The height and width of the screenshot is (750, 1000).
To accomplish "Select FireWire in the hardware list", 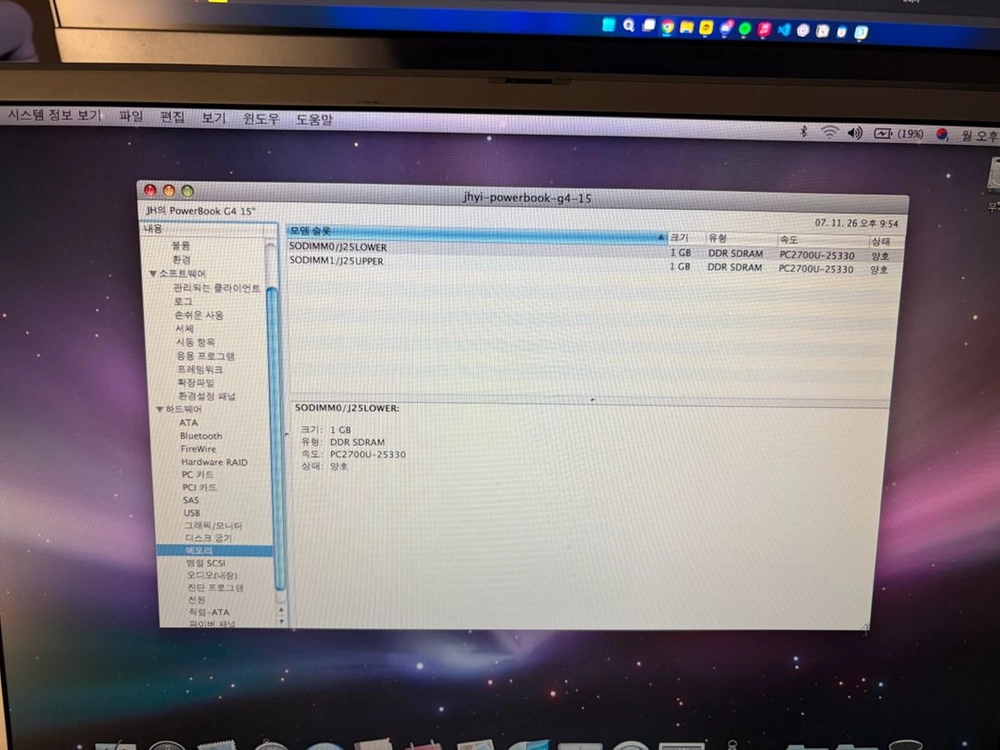I will 198,449.
